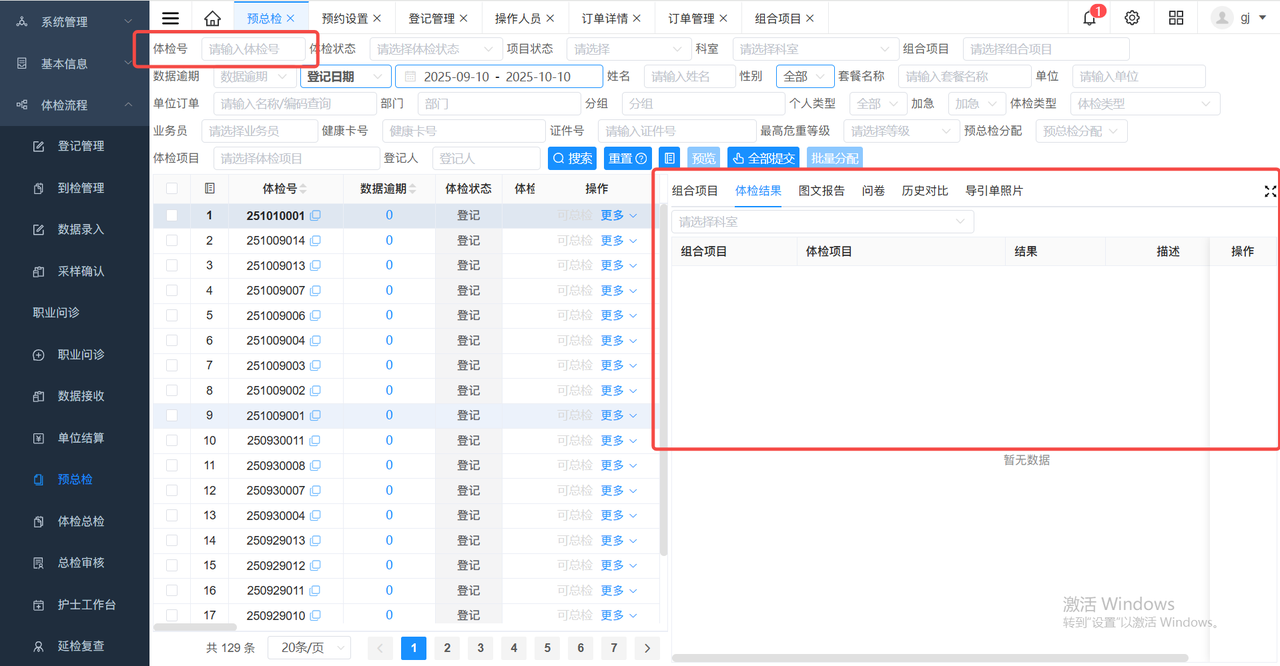The width and height of the screenshot is (1280, 666).
Task: Switch to the 图文报告 tab
Action: (821, 191)
